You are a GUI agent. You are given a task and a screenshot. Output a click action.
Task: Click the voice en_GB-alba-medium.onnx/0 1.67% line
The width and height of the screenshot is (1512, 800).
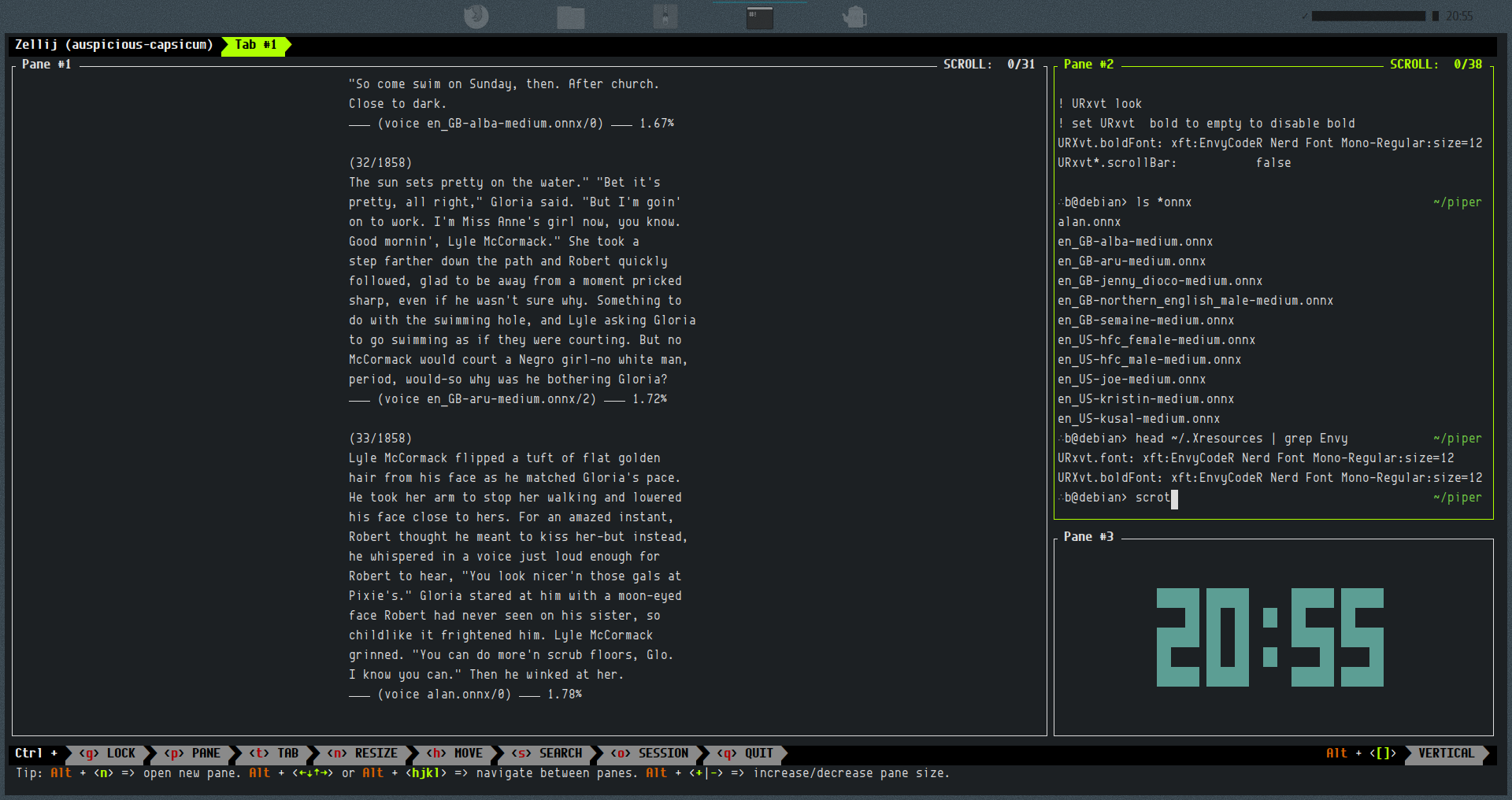coord(511,124)
